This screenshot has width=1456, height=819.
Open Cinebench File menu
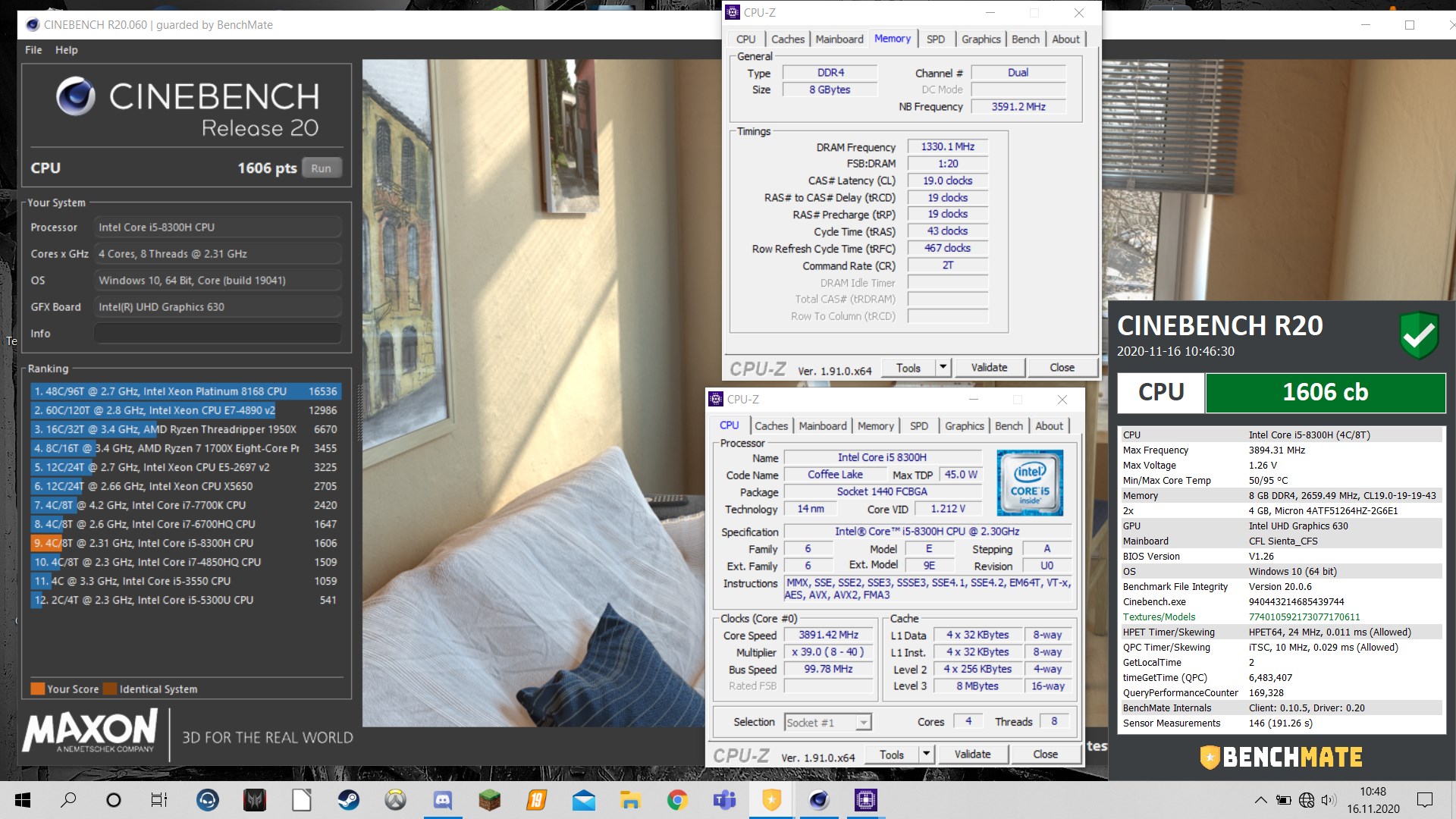[33, 50]
